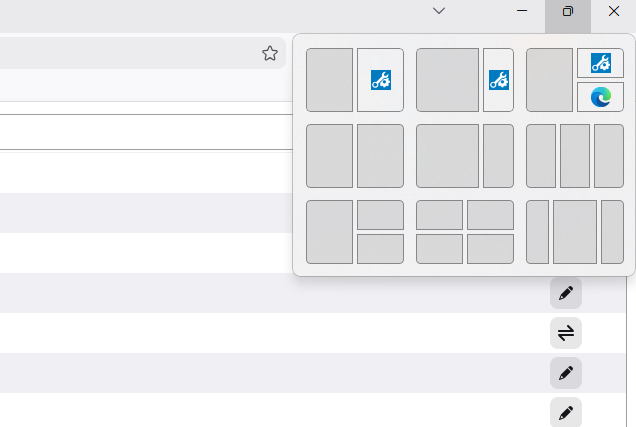Snap to the large left zone beside the Edge layout
This screenshot has height=427, width=636.
click(549, 80)
